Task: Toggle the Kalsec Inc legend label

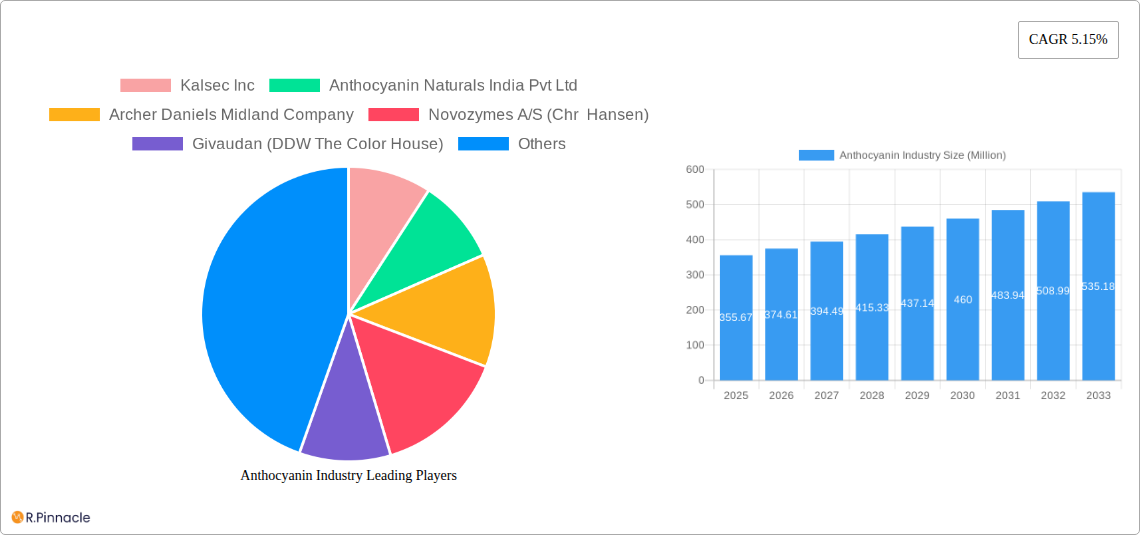Action: coord(217,85)
